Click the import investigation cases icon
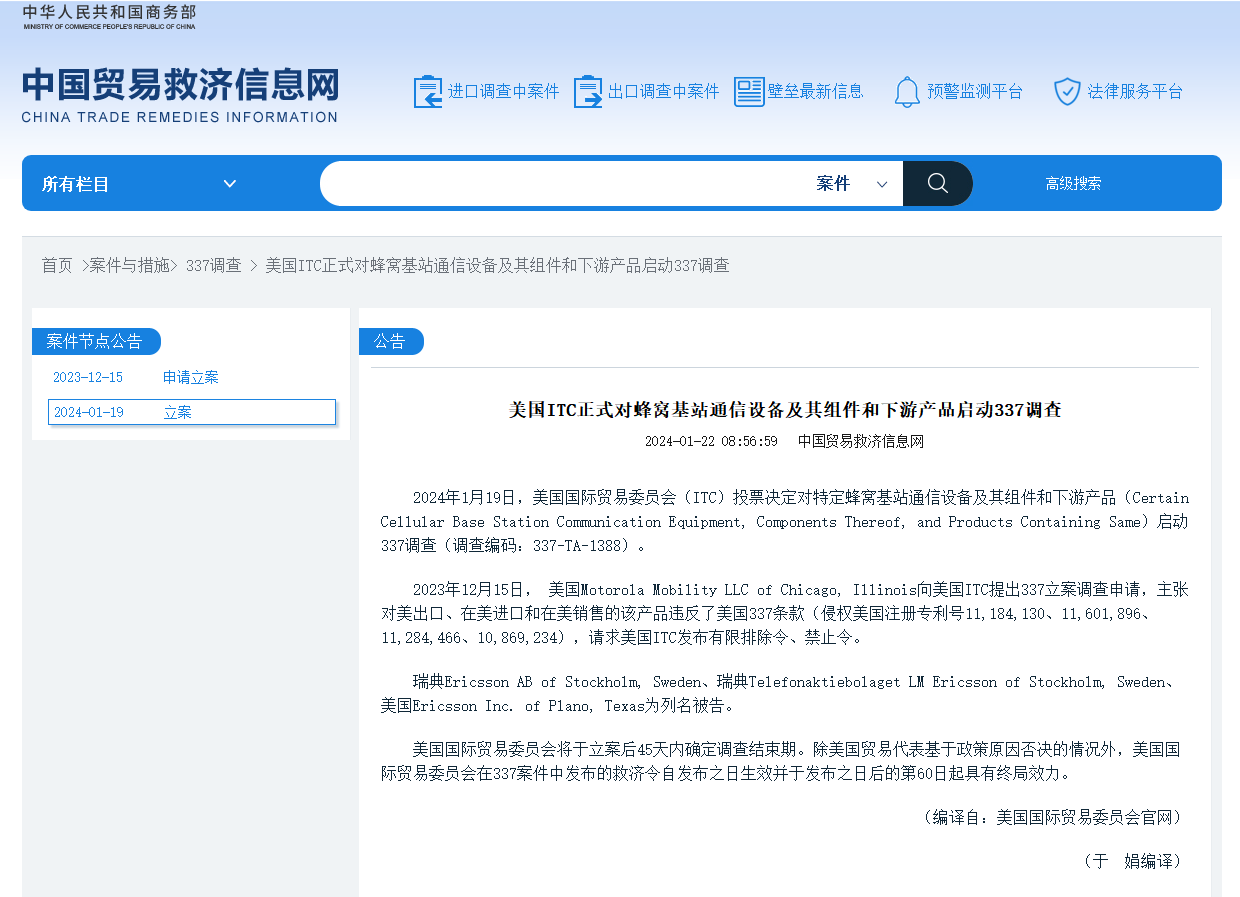 click(x=428, y=92)
